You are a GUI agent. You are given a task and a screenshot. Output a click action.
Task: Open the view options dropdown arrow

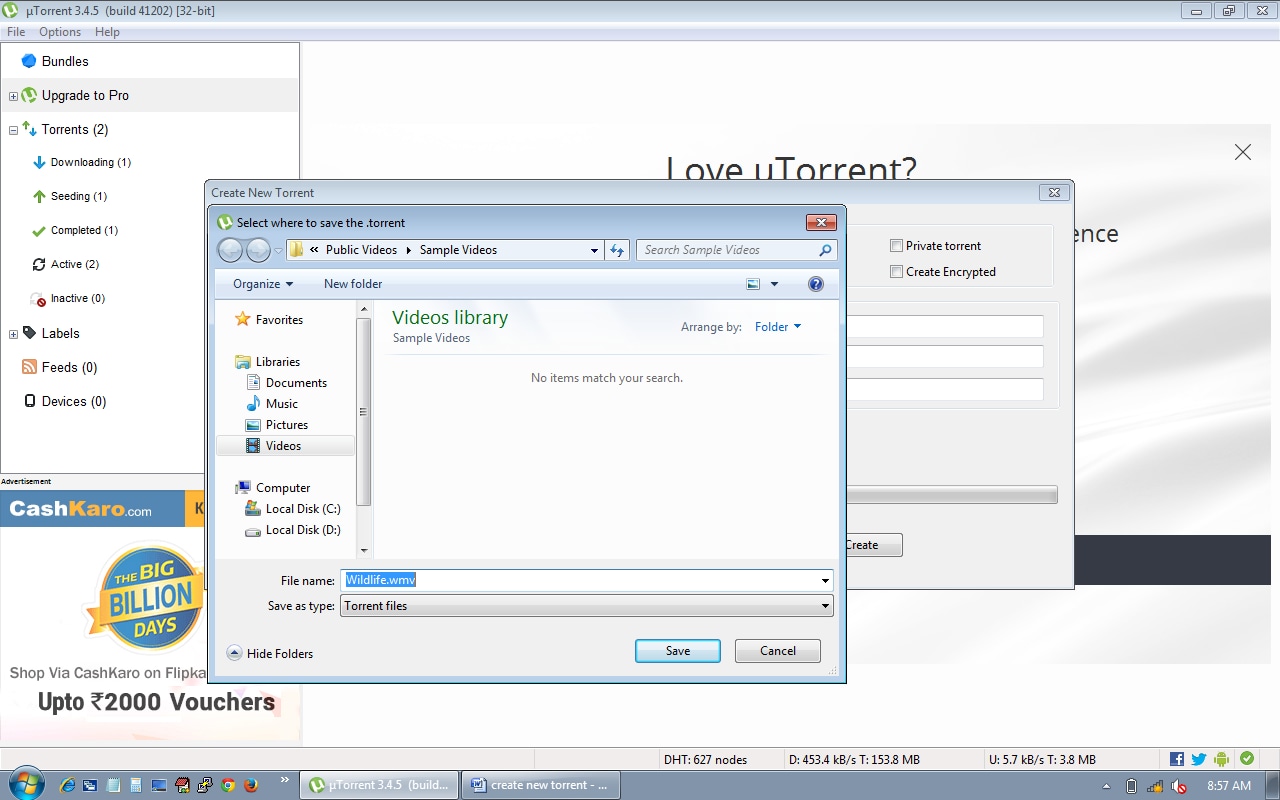[x=774, y=284]
